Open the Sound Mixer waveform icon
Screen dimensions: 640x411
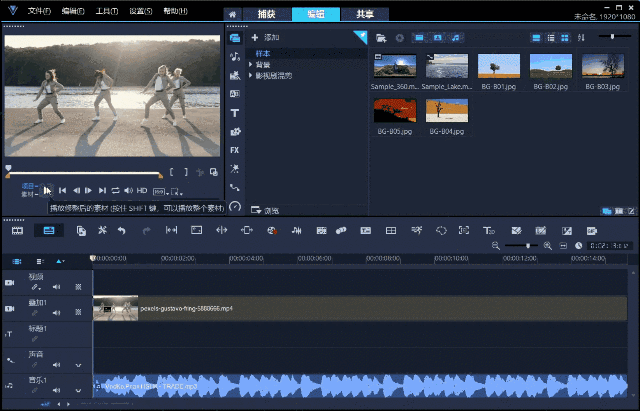(x=297, y=231)
